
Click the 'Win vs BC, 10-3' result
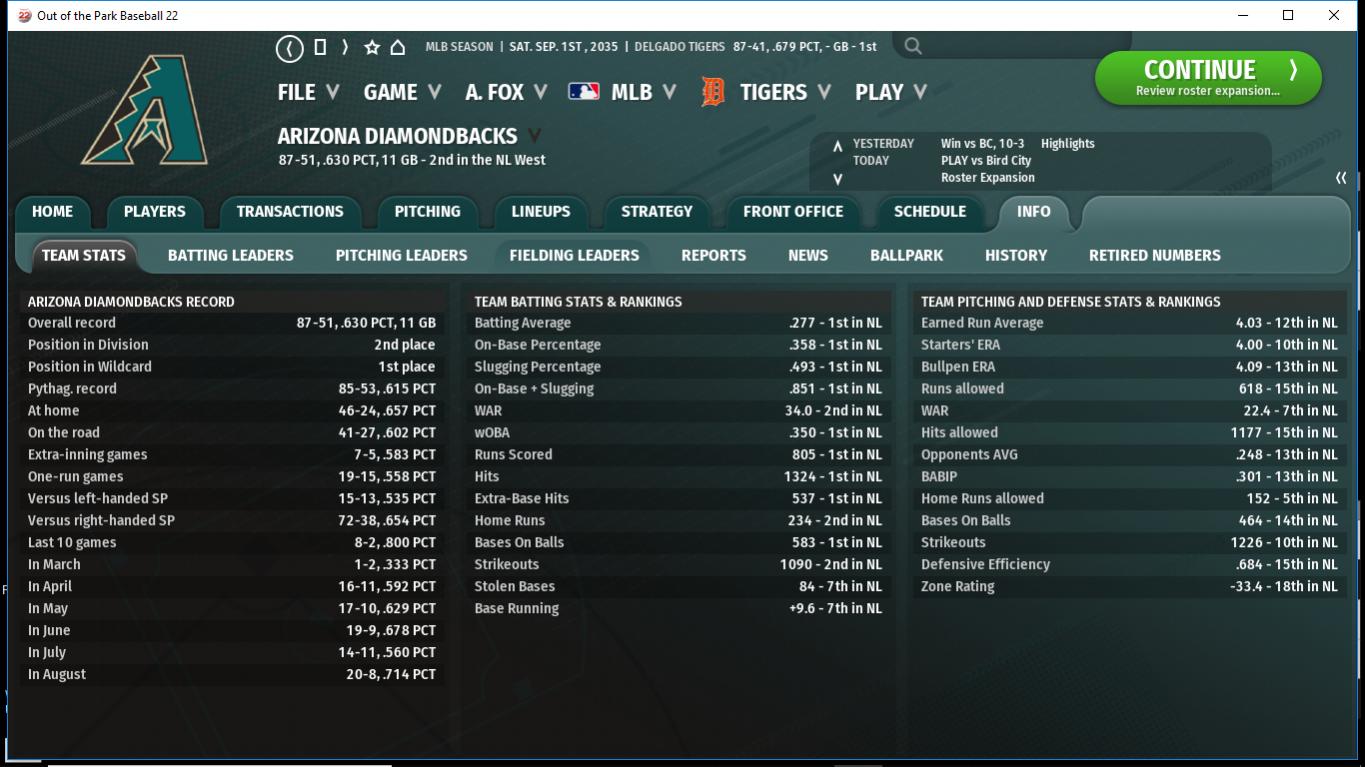pos(982,144)
